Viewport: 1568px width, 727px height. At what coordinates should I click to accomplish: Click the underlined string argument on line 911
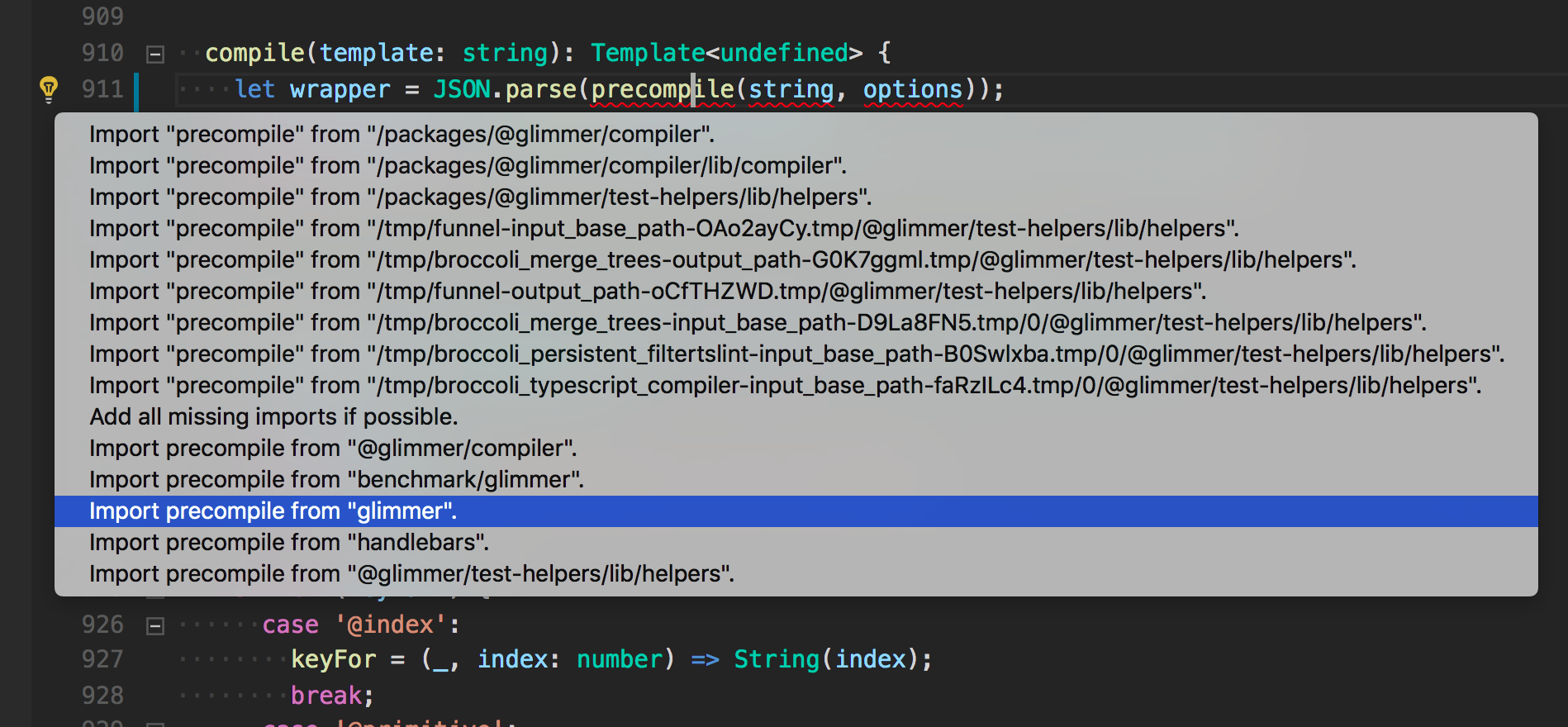click(791, 89)
